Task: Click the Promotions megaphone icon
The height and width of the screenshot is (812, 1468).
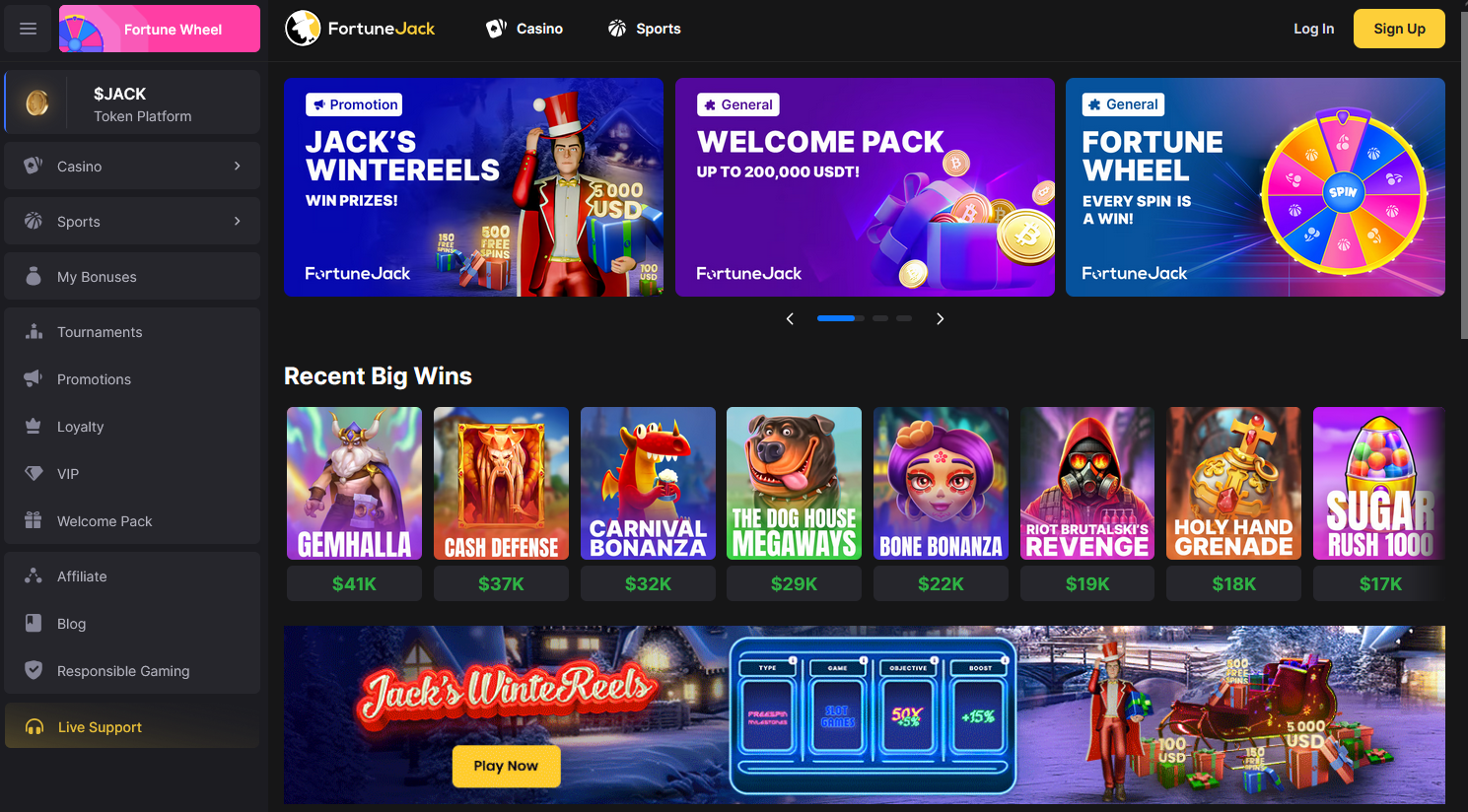Action: pyautogui.click(x=34, y=379)
